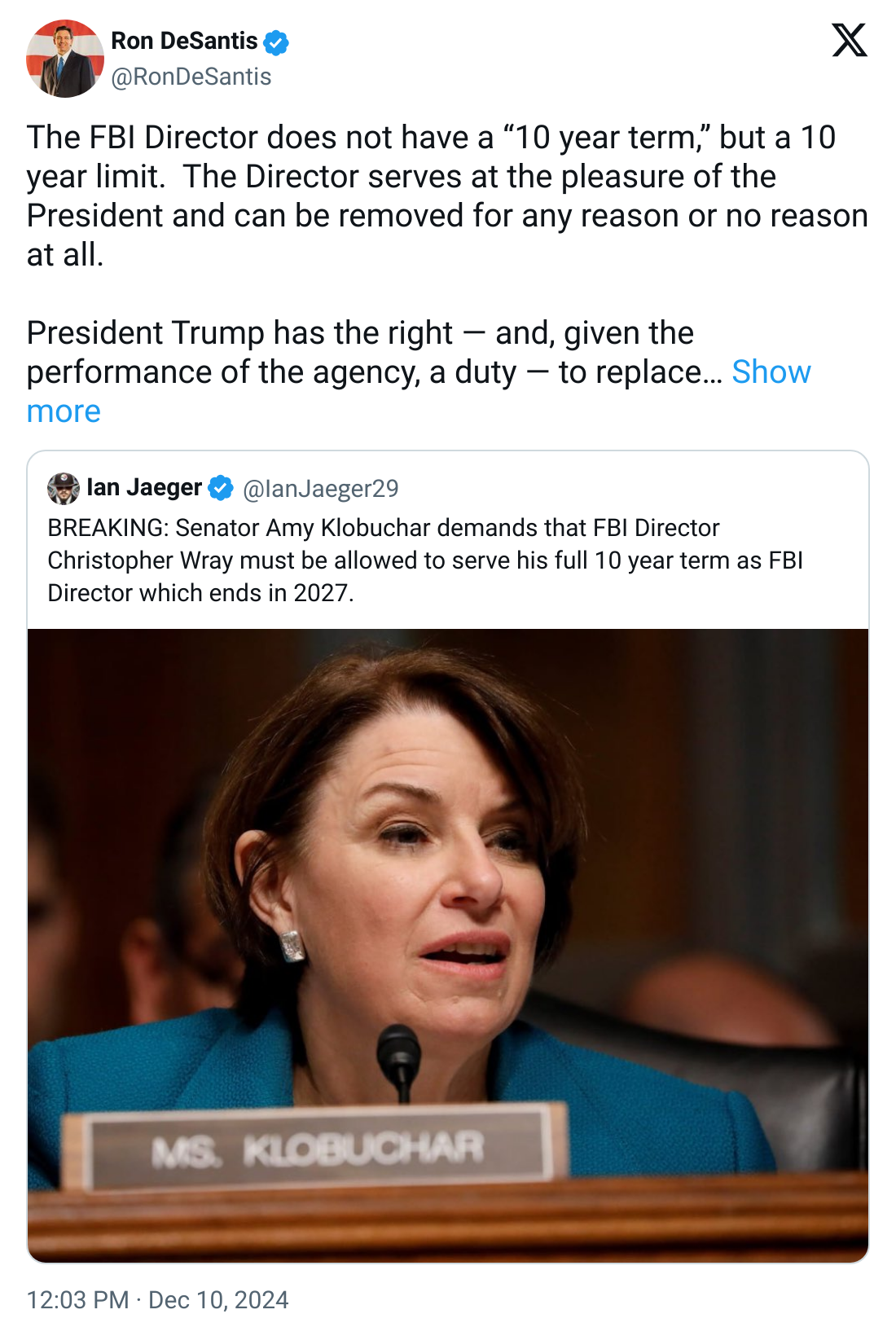
Task: Click the earring in the photo
Action: 292,945
